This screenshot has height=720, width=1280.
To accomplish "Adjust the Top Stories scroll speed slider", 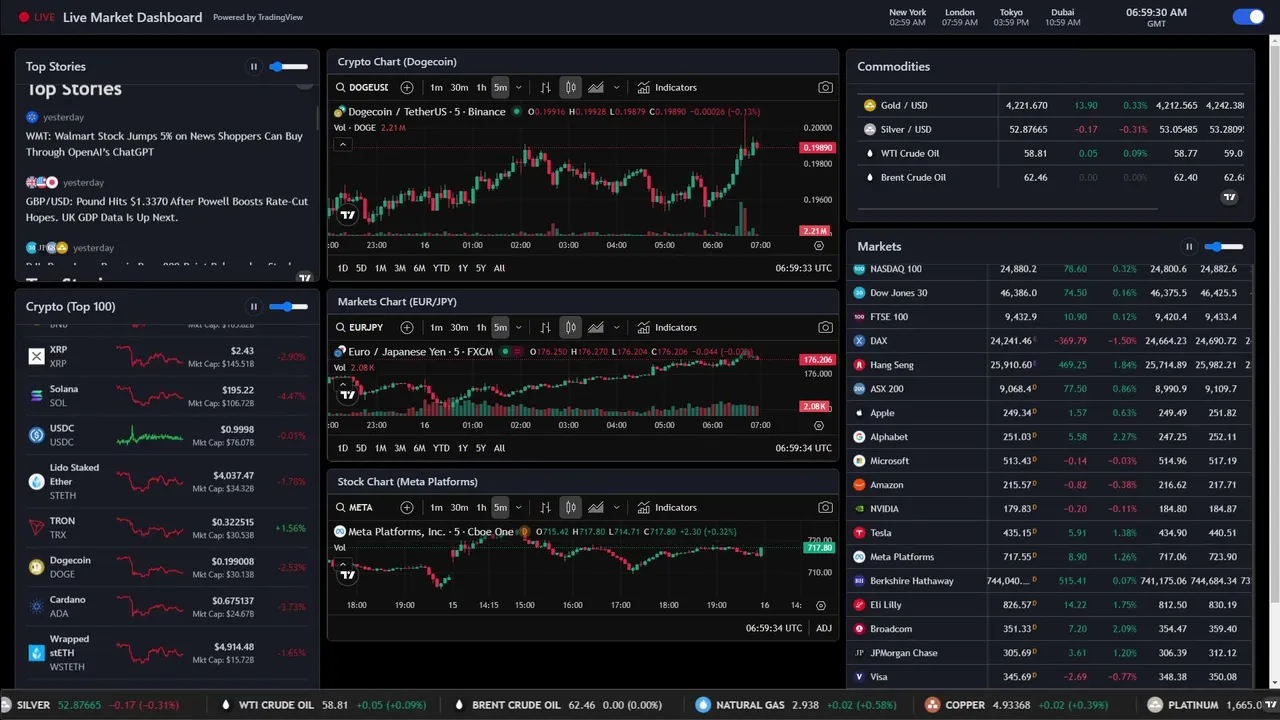I will [x=288, y=67].
